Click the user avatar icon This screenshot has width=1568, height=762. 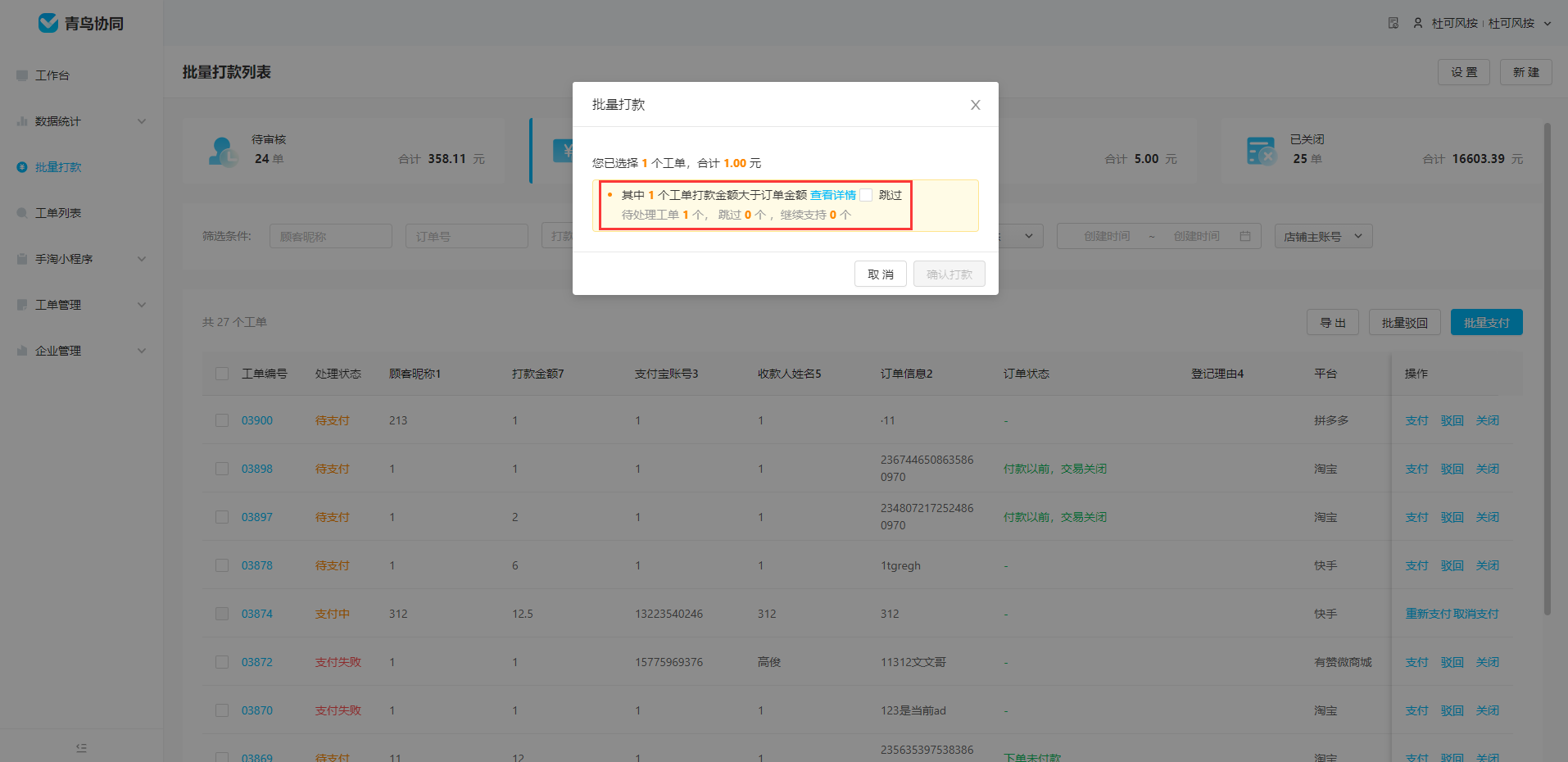tap(1418, 23)
